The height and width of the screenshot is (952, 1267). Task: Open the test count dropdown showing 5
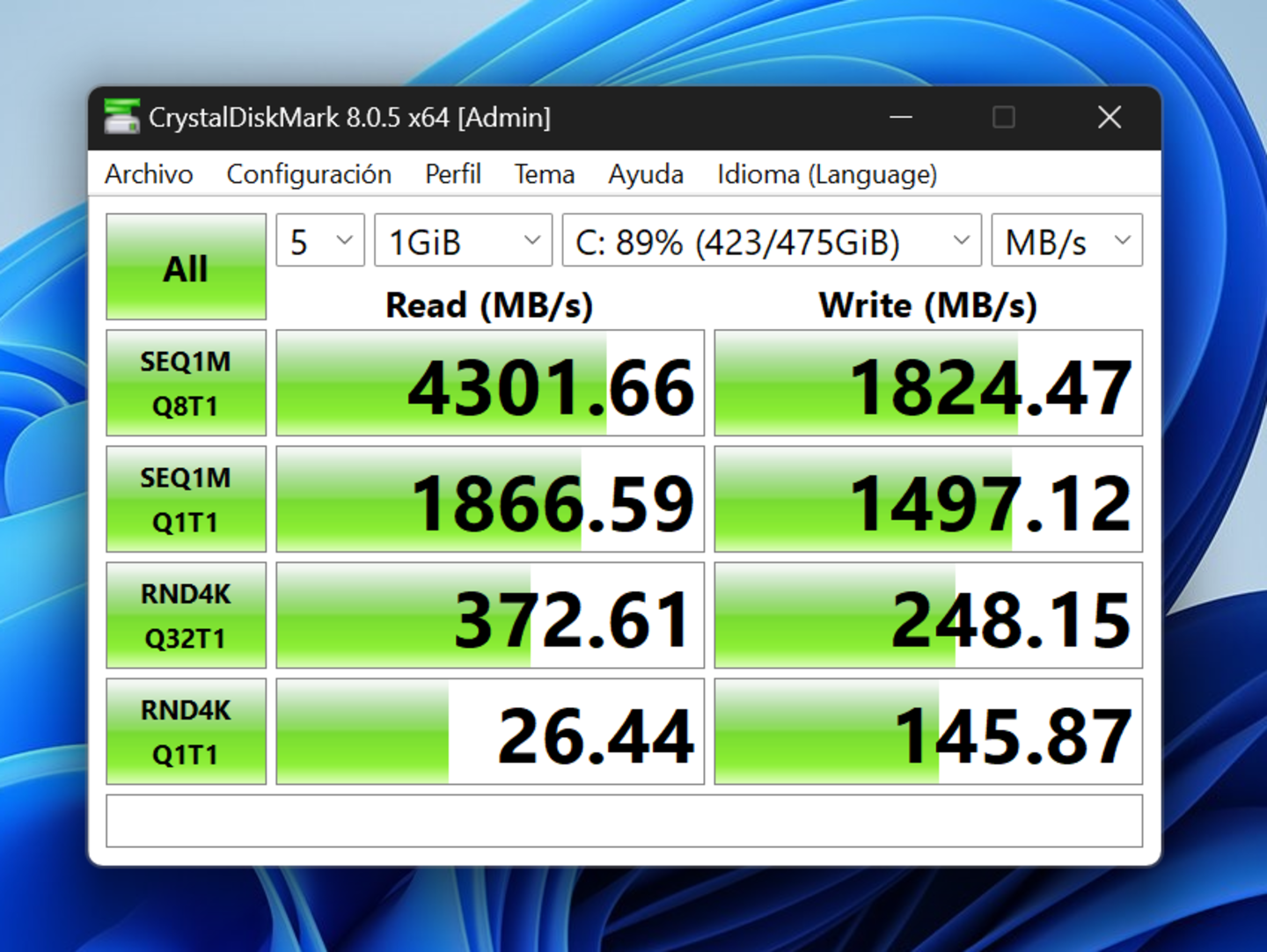[x=319, y=240]
